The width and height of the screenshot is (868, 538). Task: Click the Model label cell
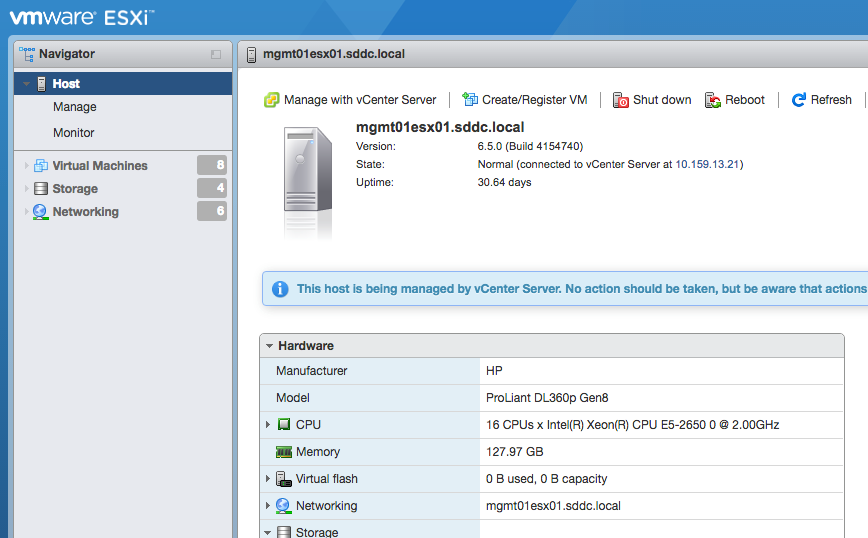tap(370, 398)
